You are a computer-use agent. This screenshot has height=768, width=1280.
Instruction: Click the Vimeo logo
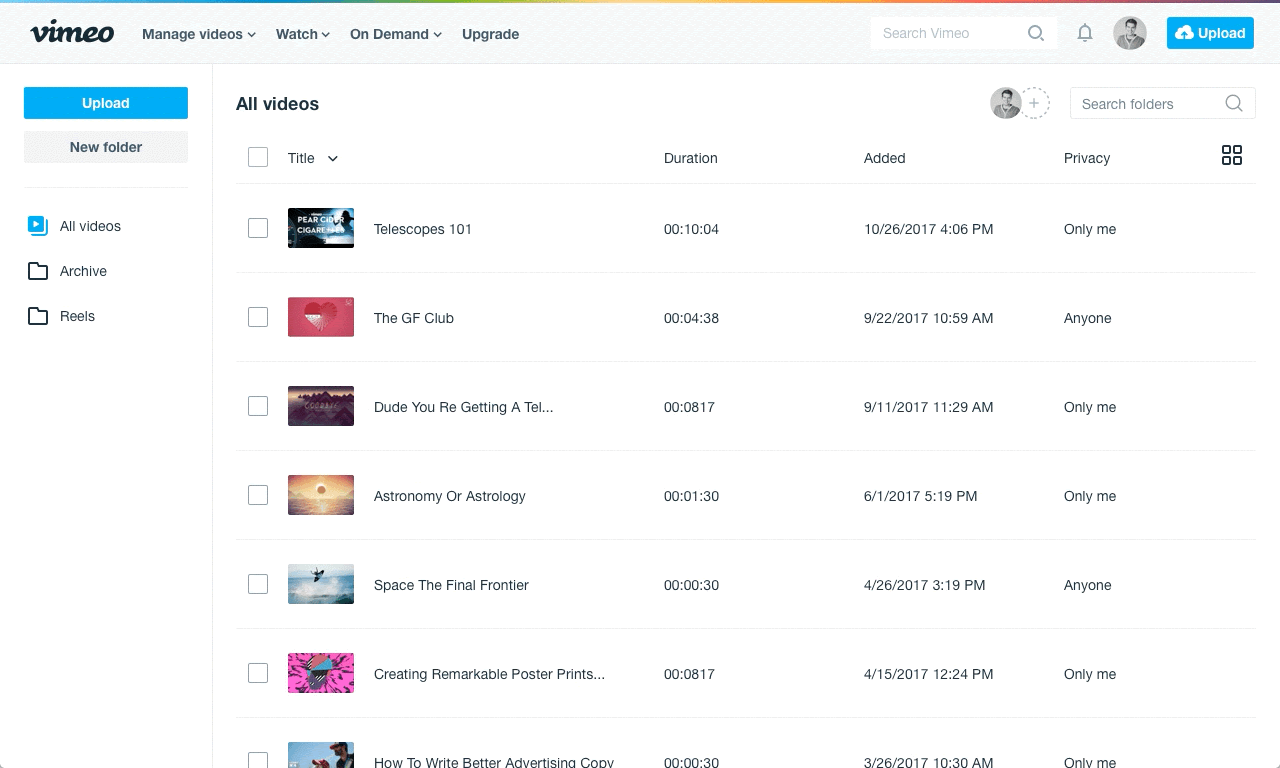(72, 33)
